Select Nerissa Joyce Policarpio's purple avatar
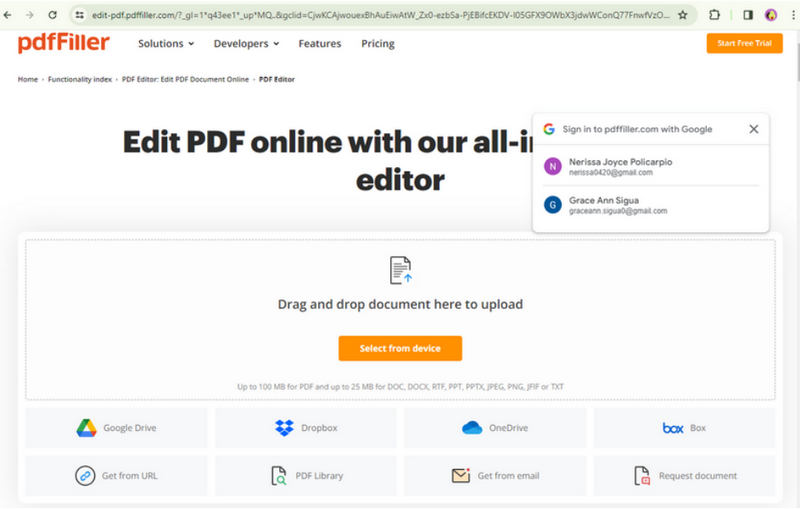Image resolution: width=800 pixels, height=509 pixels. tap(553, 166)
